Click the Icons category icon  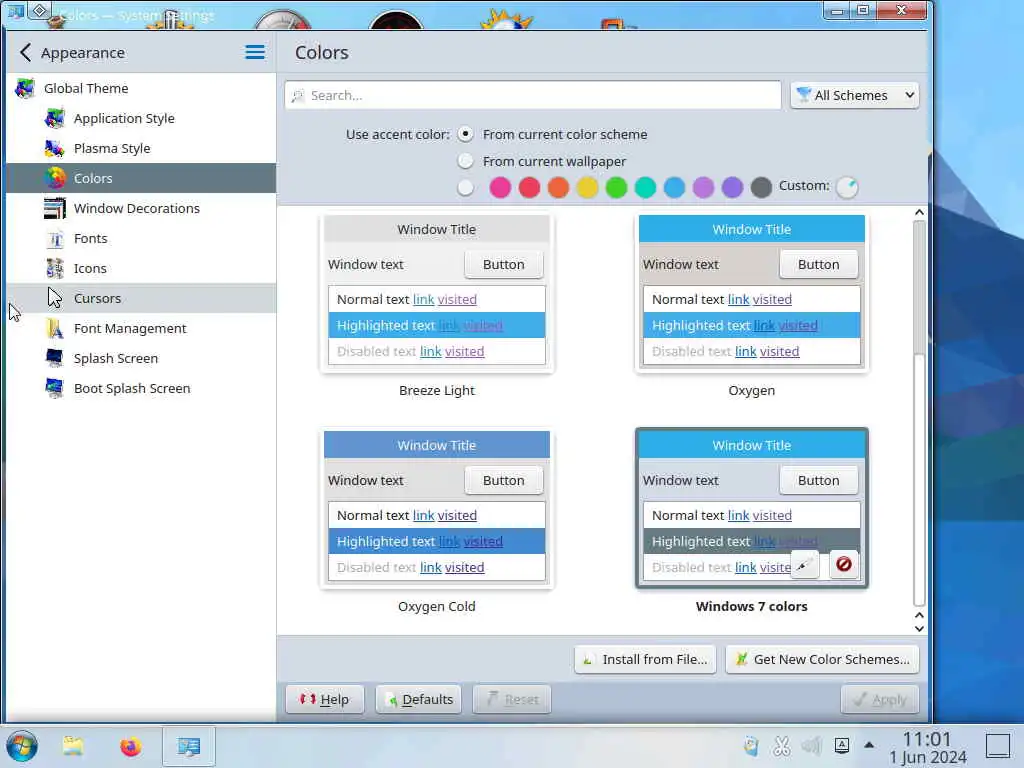(x=55, y=268)
